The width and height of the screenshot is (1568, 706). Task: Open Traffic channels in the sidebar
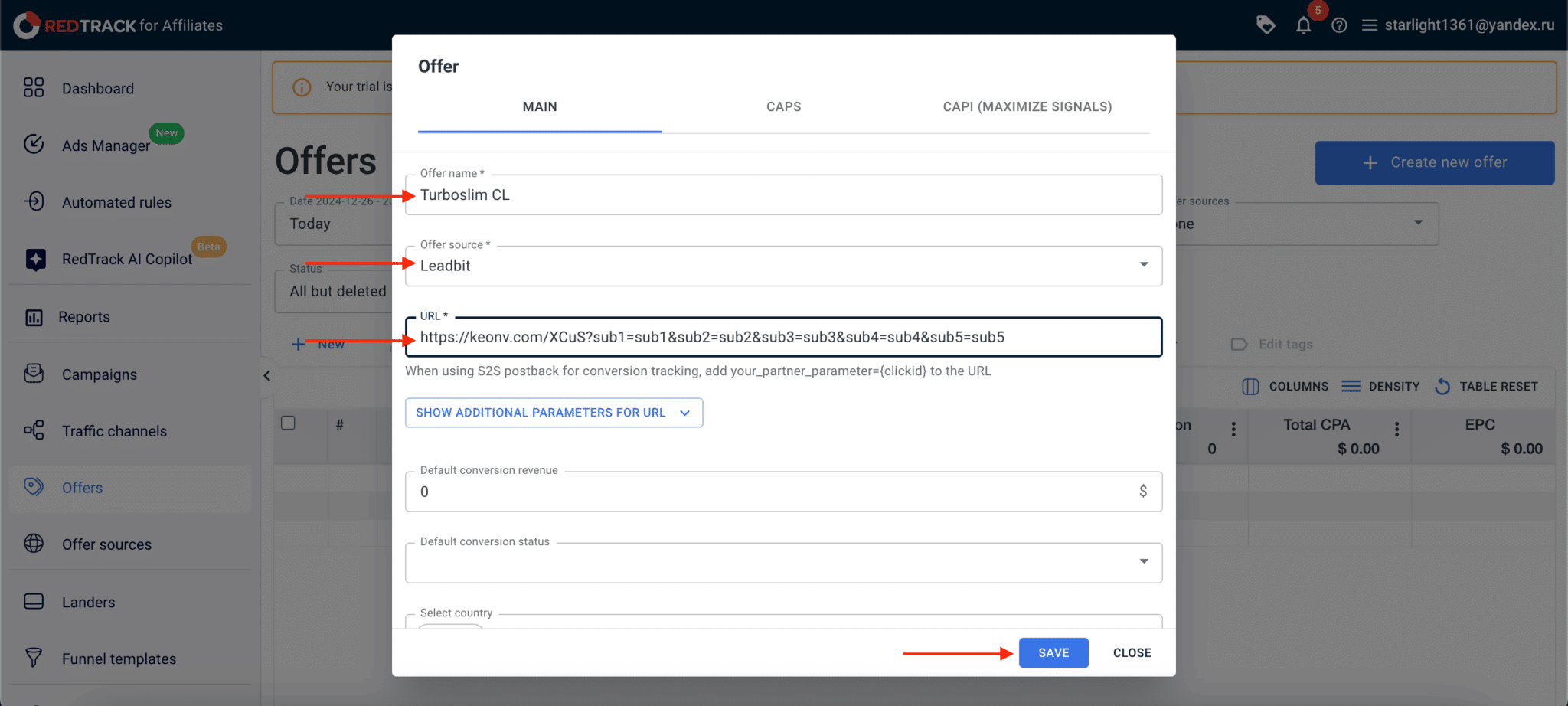(114, 431)
